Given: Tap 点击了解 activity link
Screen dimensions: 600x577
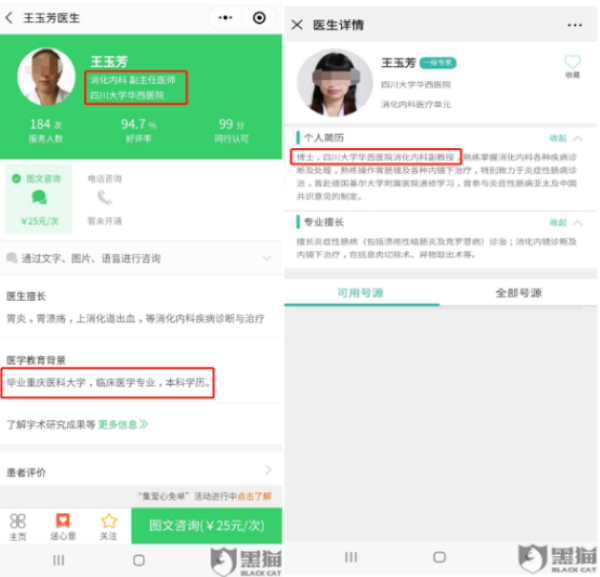Looking at the screenshot, I should click(x=254, y=496).
